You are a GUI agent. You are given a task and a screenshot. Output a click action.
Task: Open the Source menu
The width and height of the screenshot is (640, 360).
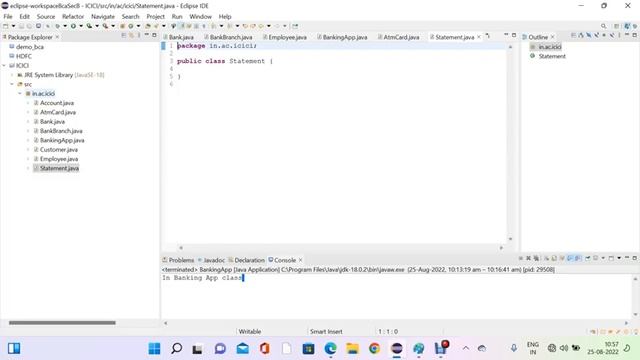pos(46,16)
